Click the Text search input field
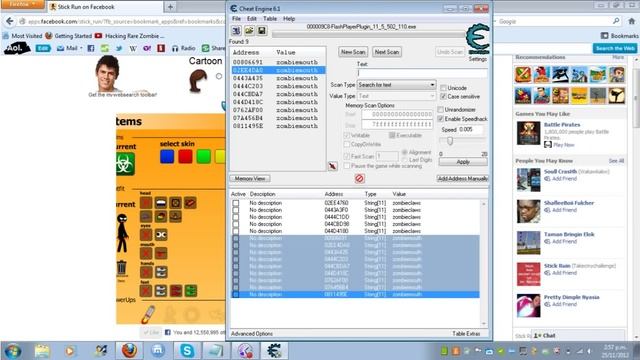640x360 pixels. (x=422, y=73)
